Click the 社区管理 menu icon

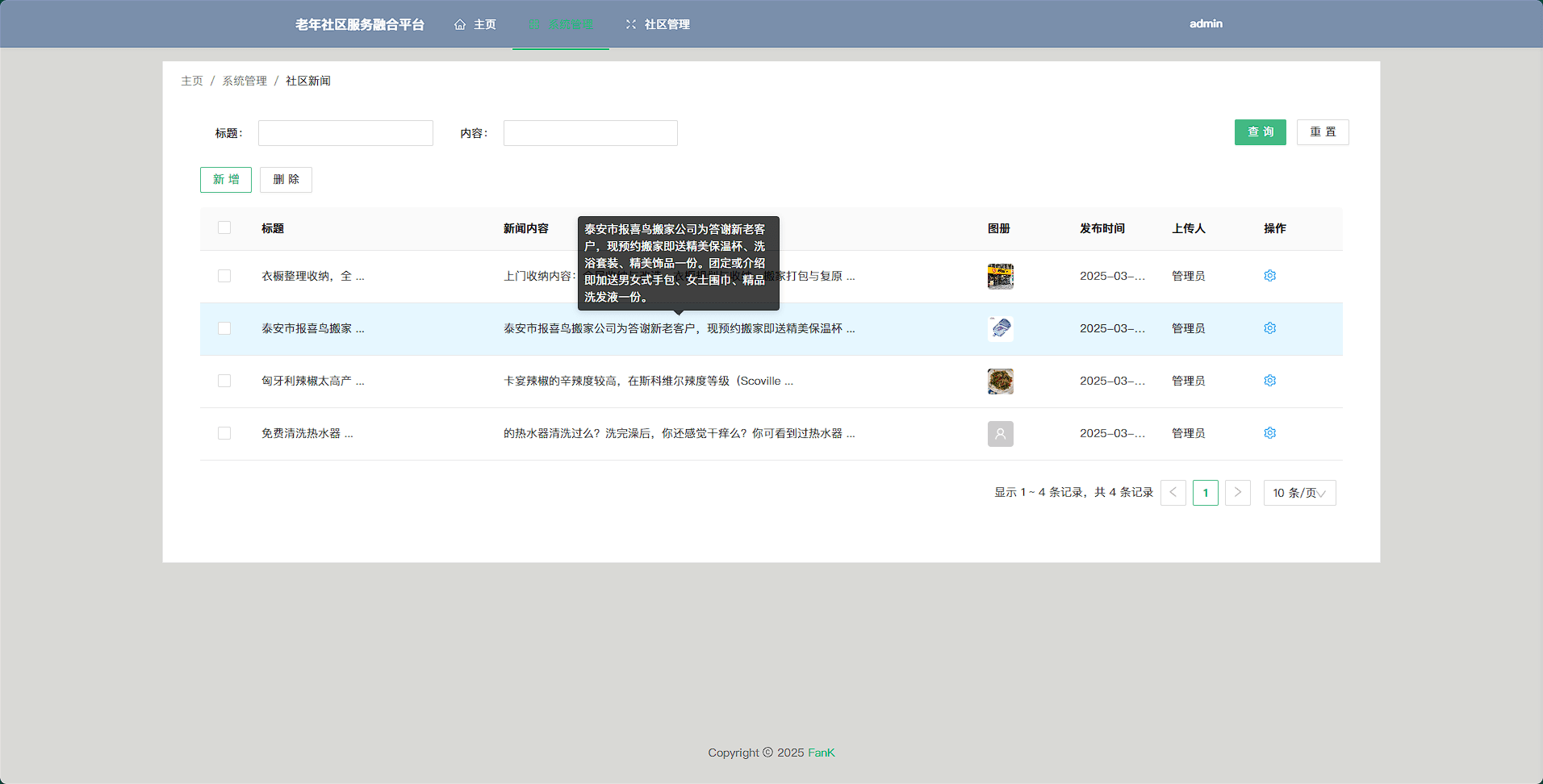[x=631, y=24]
